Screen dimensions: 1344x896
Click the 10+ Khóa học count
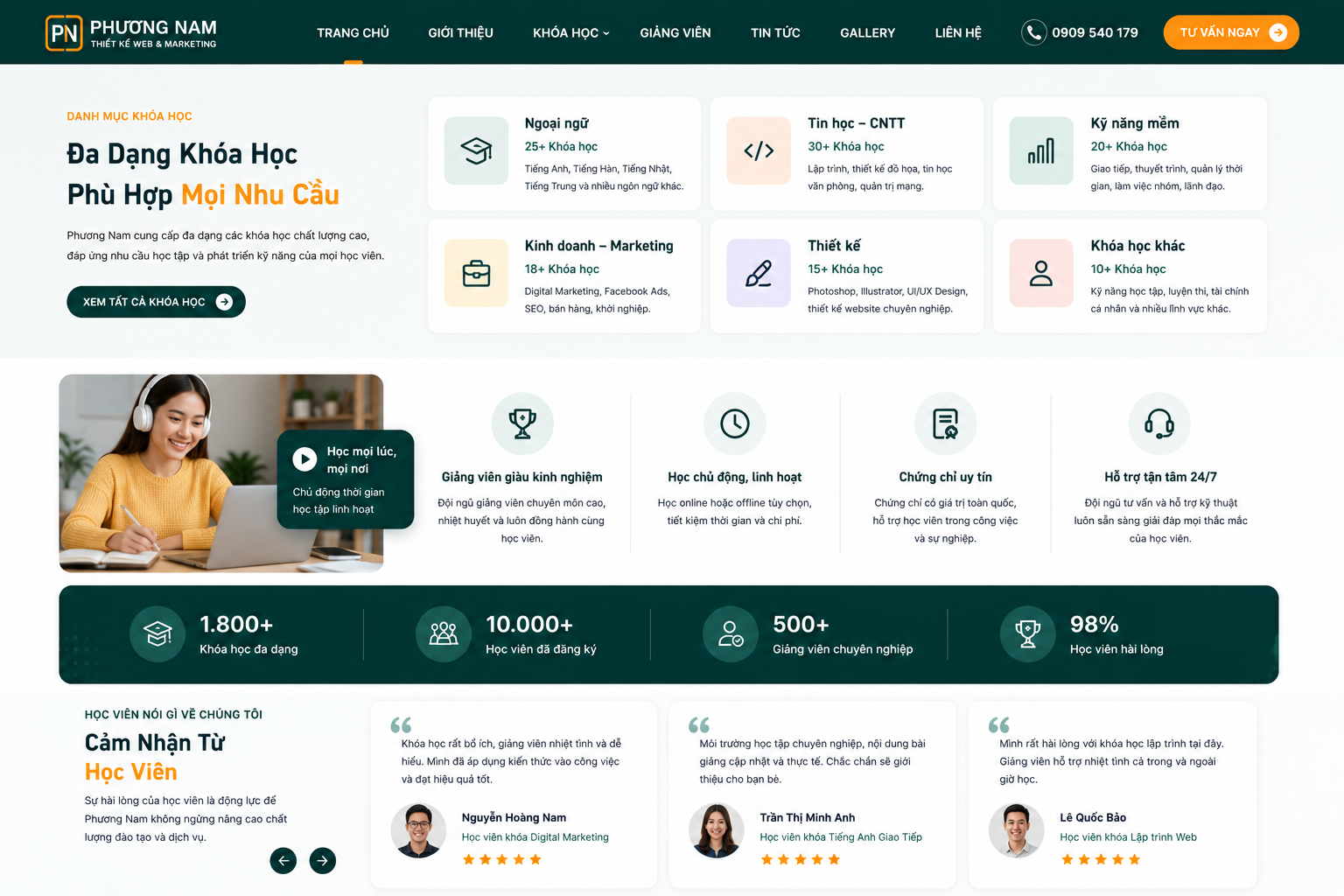click(x=1128, y=269)
